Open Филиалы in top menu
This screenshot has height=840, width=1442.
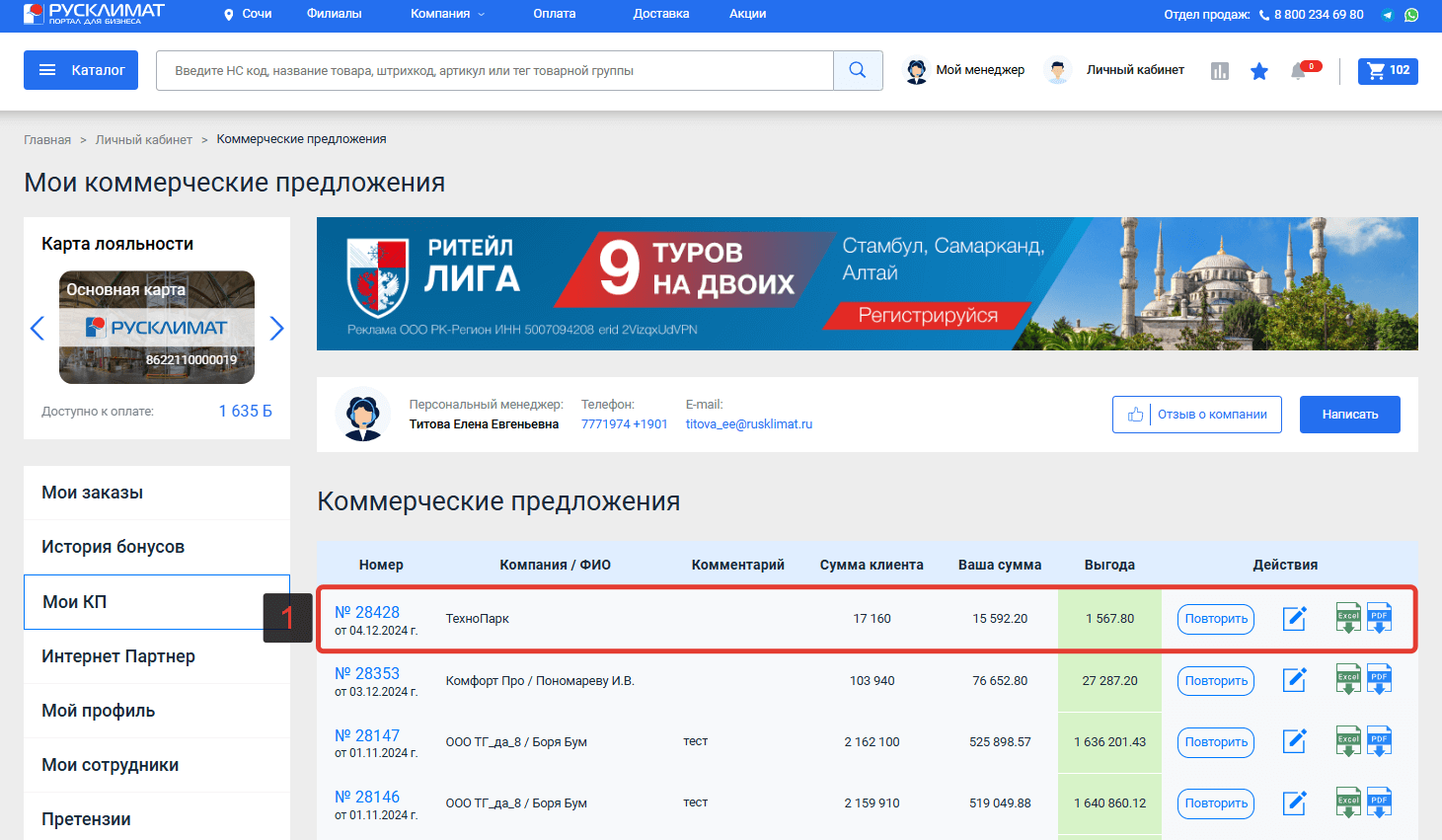coord(334,14)
